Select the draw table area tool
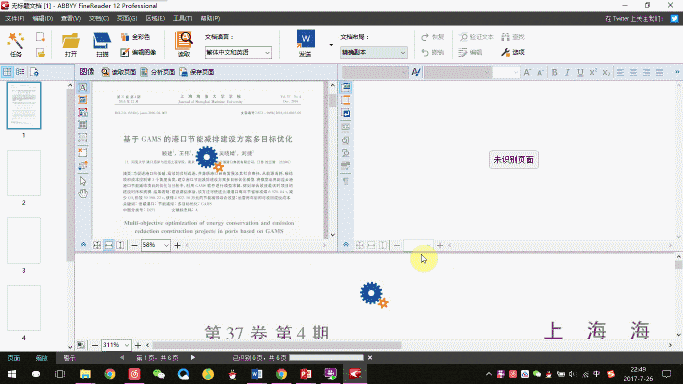The width and height of the screenshot is (683, 384). pyautogui.click(x=83, y=125)
